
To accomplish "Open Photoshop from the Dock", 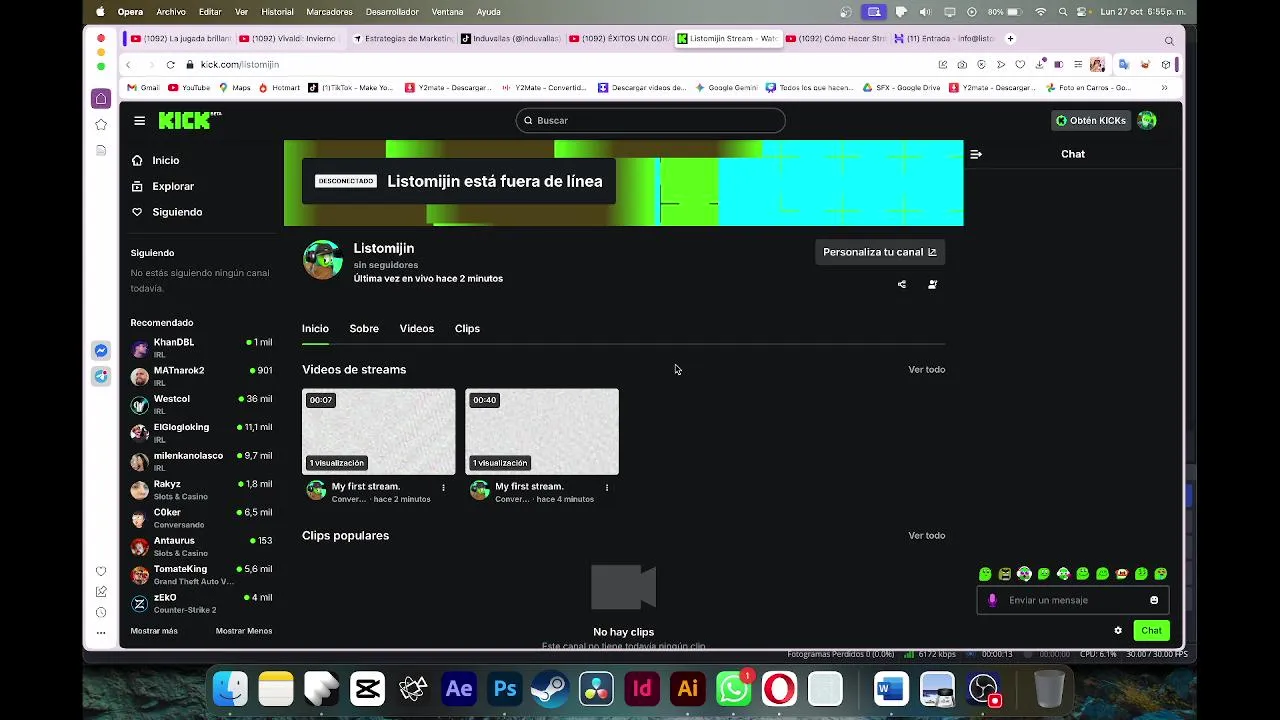I will [x=505, y=689].
